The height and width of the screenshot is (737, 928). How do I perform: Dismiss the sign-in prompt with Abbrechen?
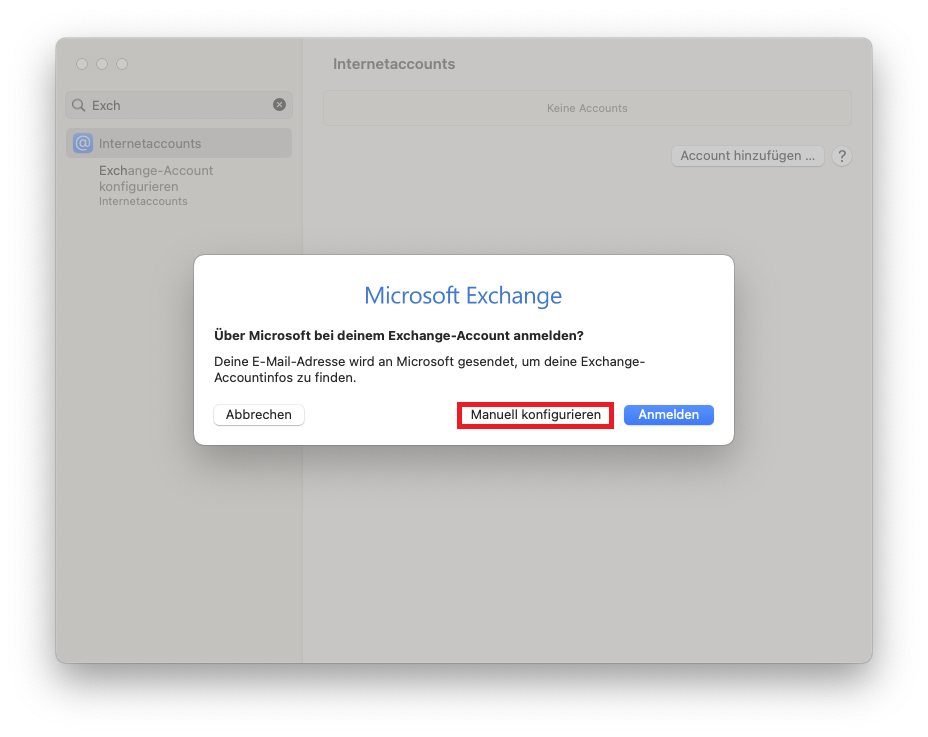[x=258, y=414]
